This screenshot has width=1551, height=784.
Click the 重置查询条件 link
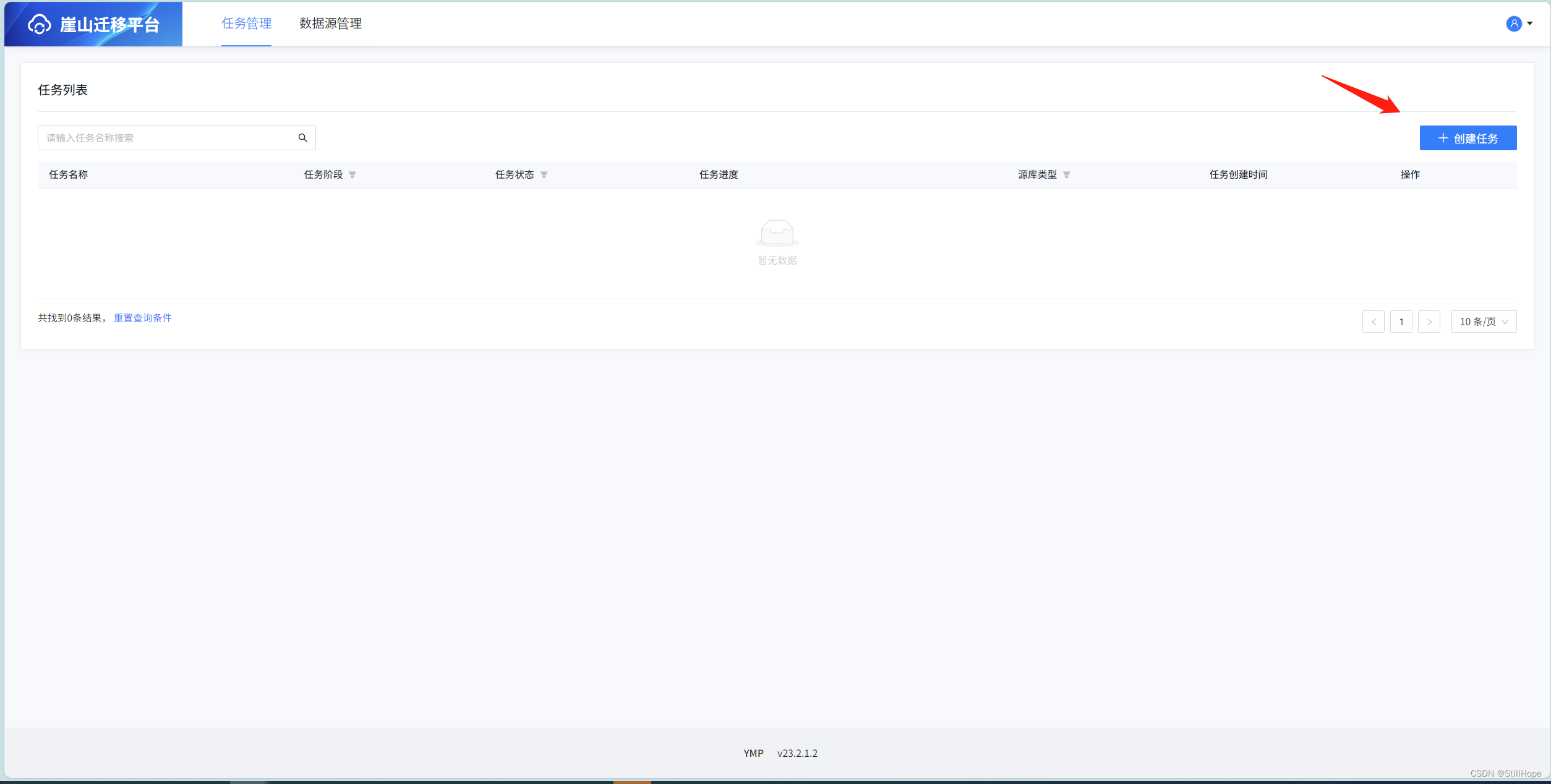(x=143, y=318)
